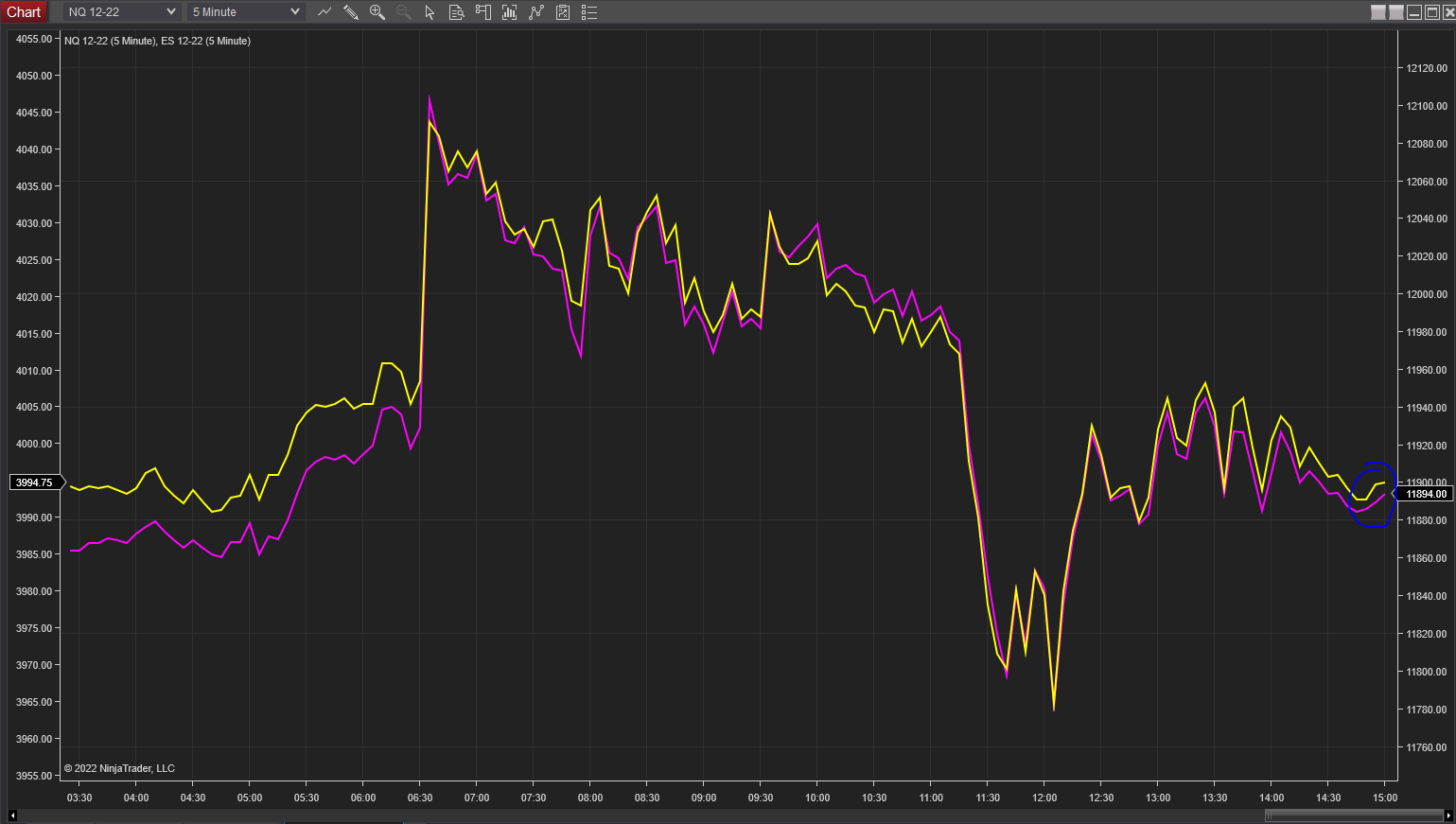Click the 09:00 time axis label
Viewport: 1456px width, 824px height.
[x=704, y=798]
